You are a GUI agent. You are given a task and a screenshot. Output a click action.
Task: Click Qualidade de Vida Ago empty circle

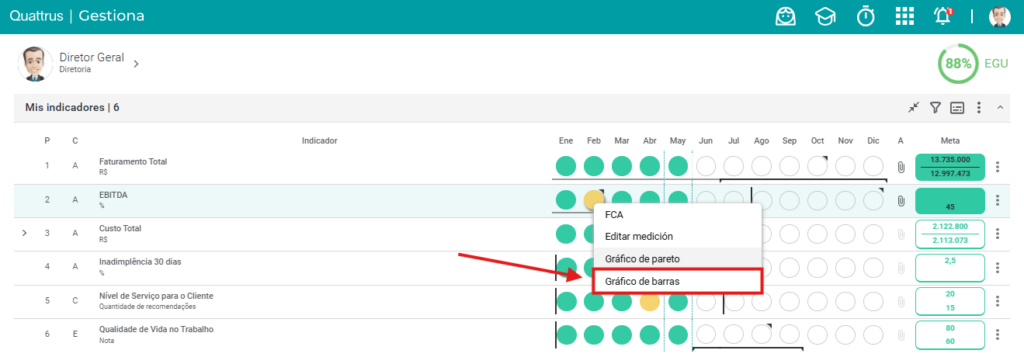tap(761, 335)
